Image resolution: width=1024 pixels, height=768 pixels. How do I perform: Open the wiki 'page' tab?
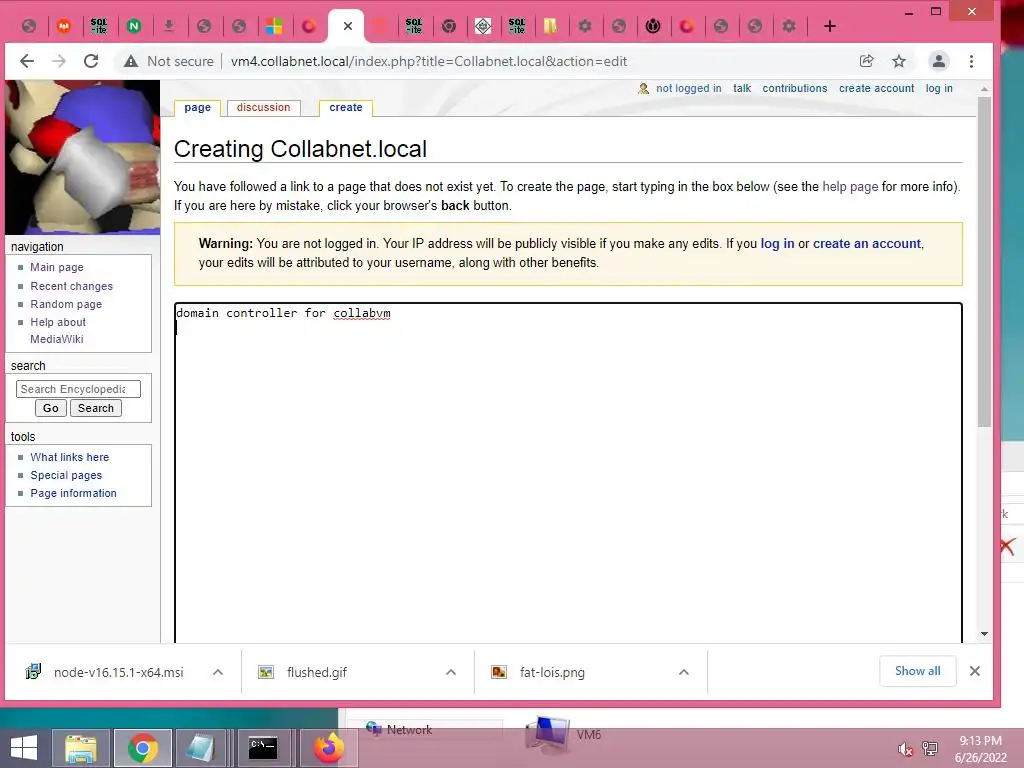(197, 108)
